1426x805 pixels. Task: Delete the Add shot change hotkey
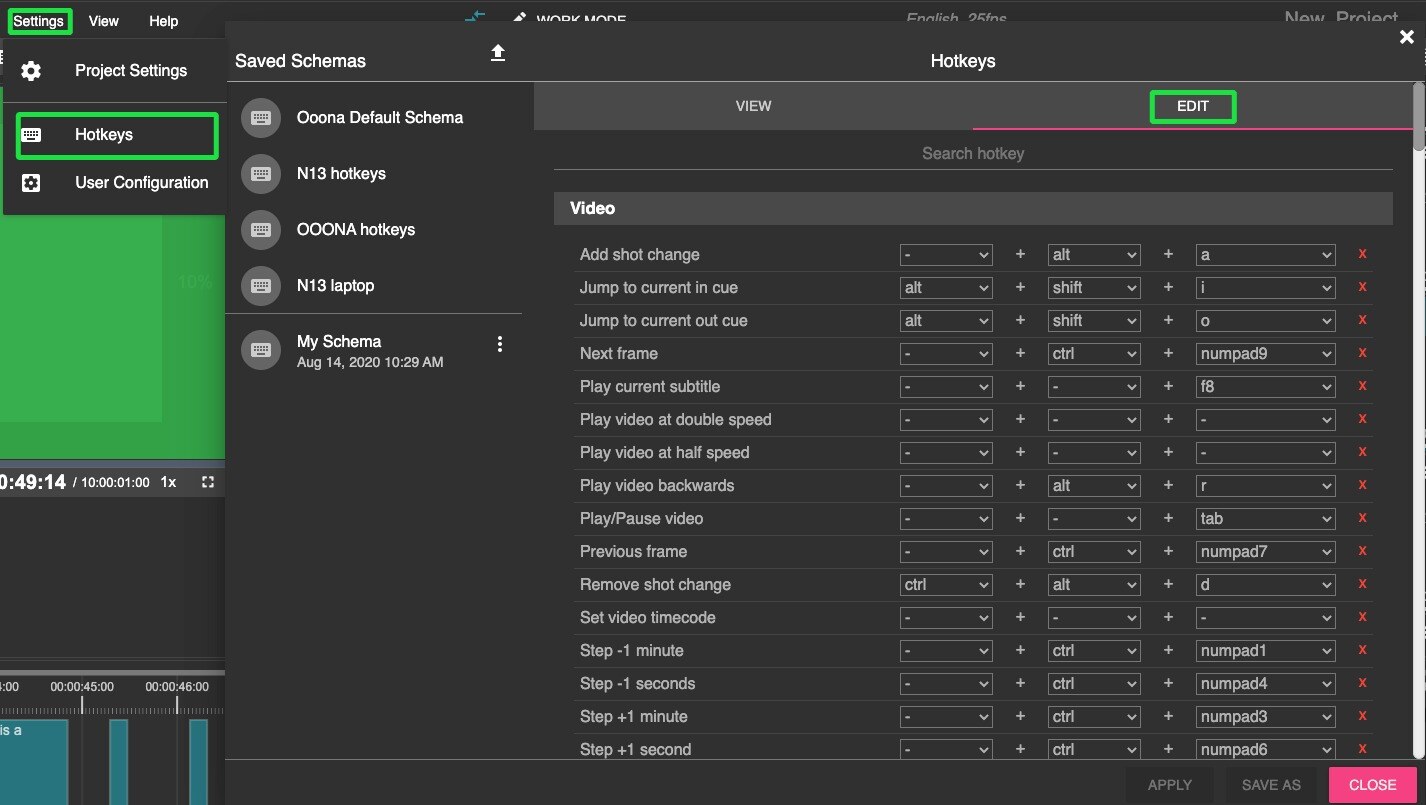coord(1362,254)
